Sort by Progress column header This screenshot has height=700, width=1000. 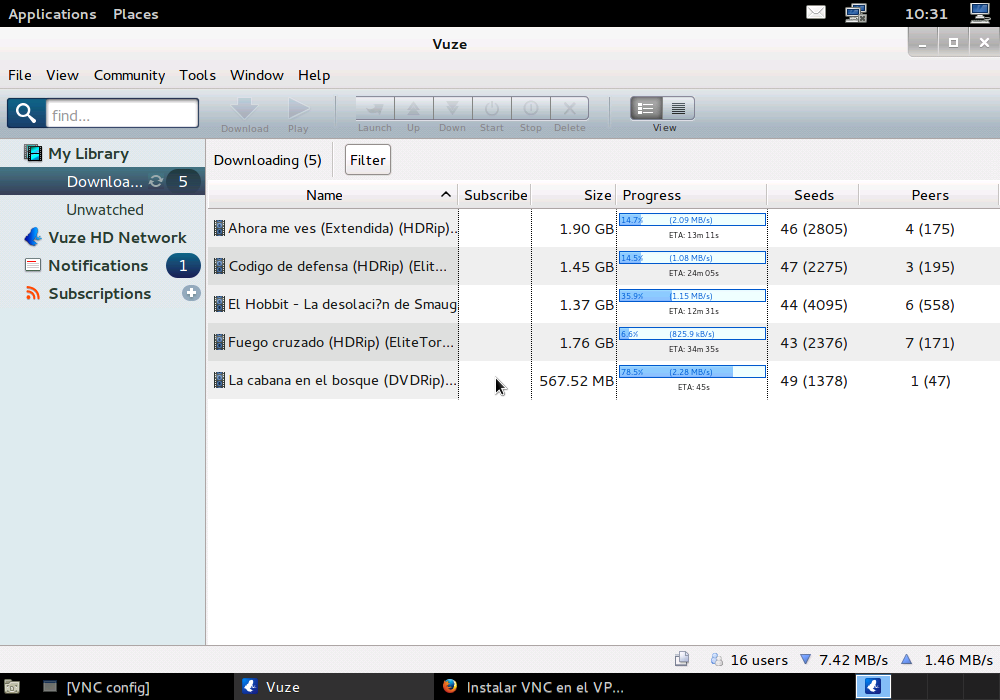click(692, 195)
